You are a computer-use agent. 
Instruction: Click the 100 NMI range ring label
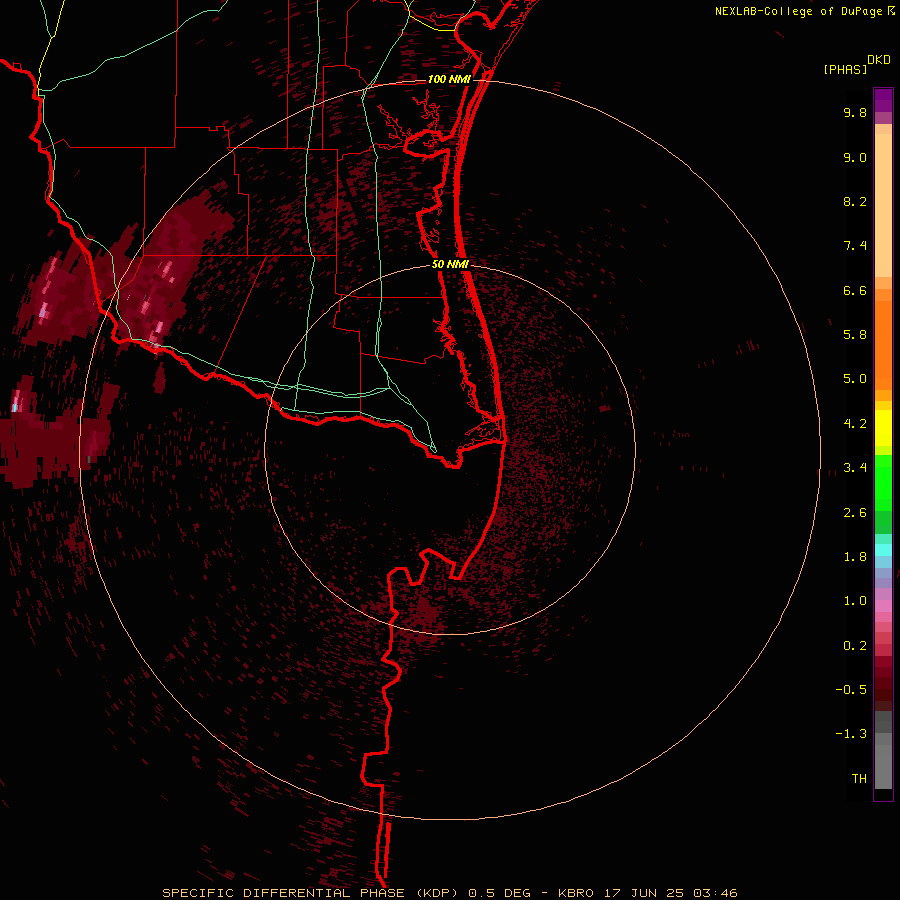[x=449, y=79]
